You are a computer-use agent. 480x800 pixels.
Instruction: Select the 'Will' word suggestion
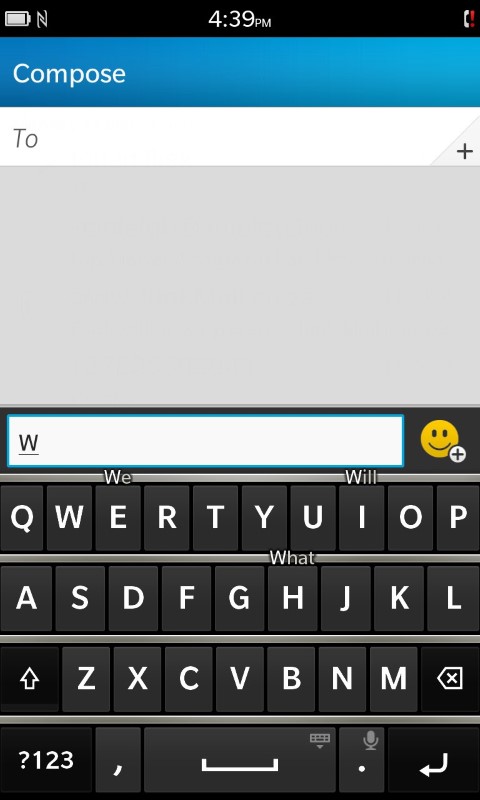(x=361, y=478)
